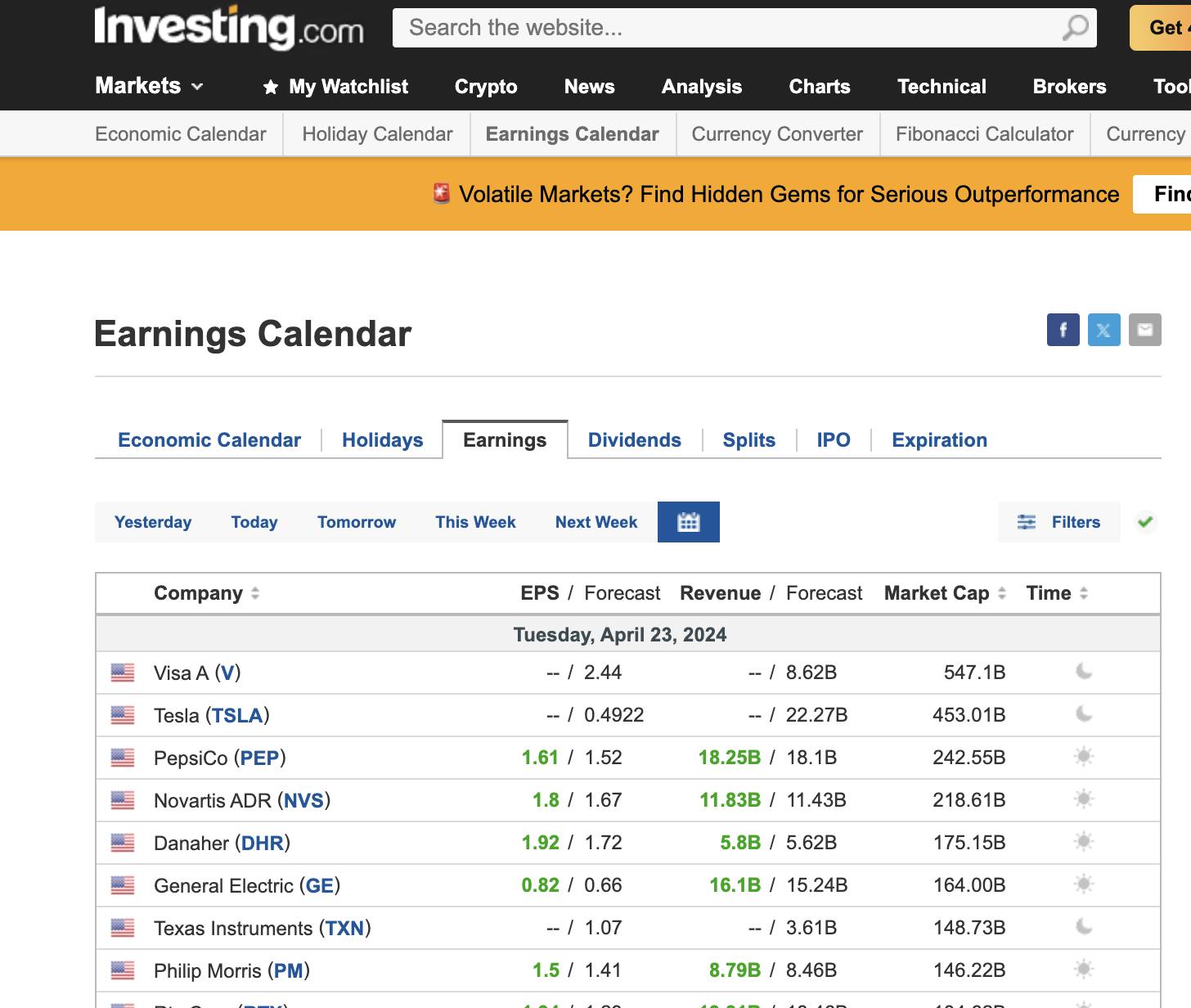This screenshot has height=1008, width=1191.
Task: Share page on X (Twitter)
Action: pos(1103,330)
